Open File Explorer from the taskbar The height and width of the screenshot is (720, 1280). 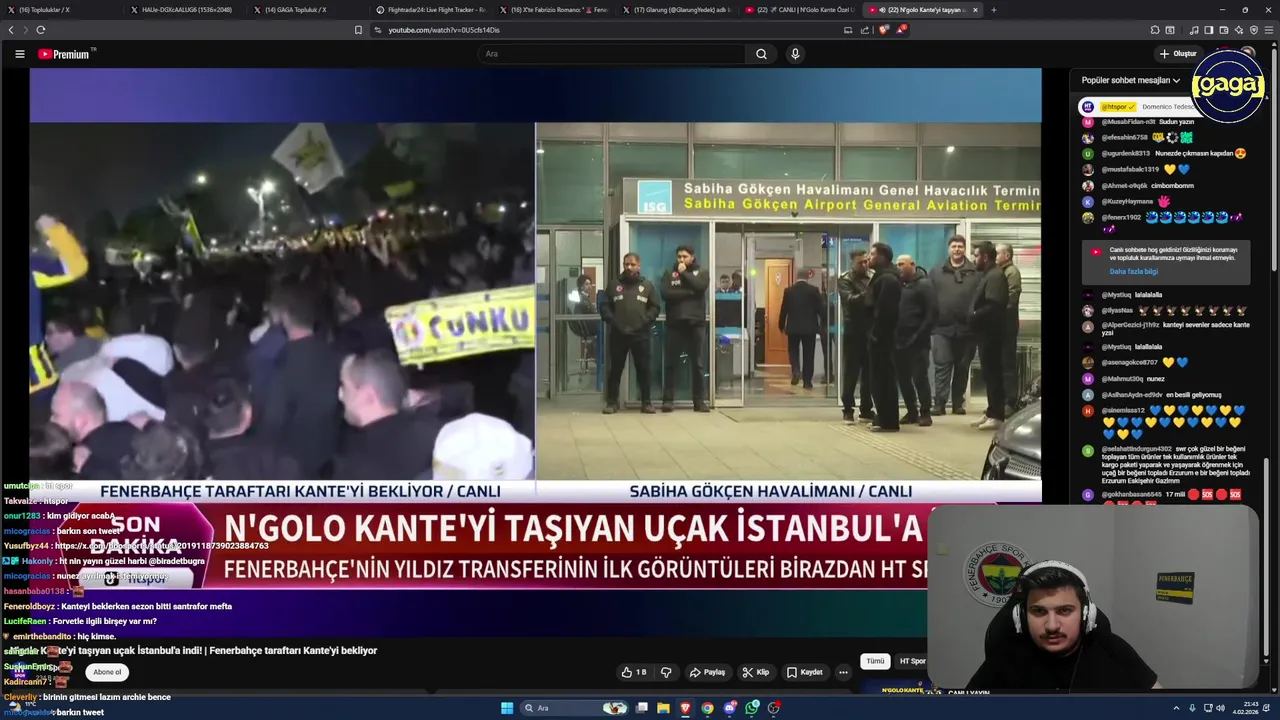tap(663, 708)
